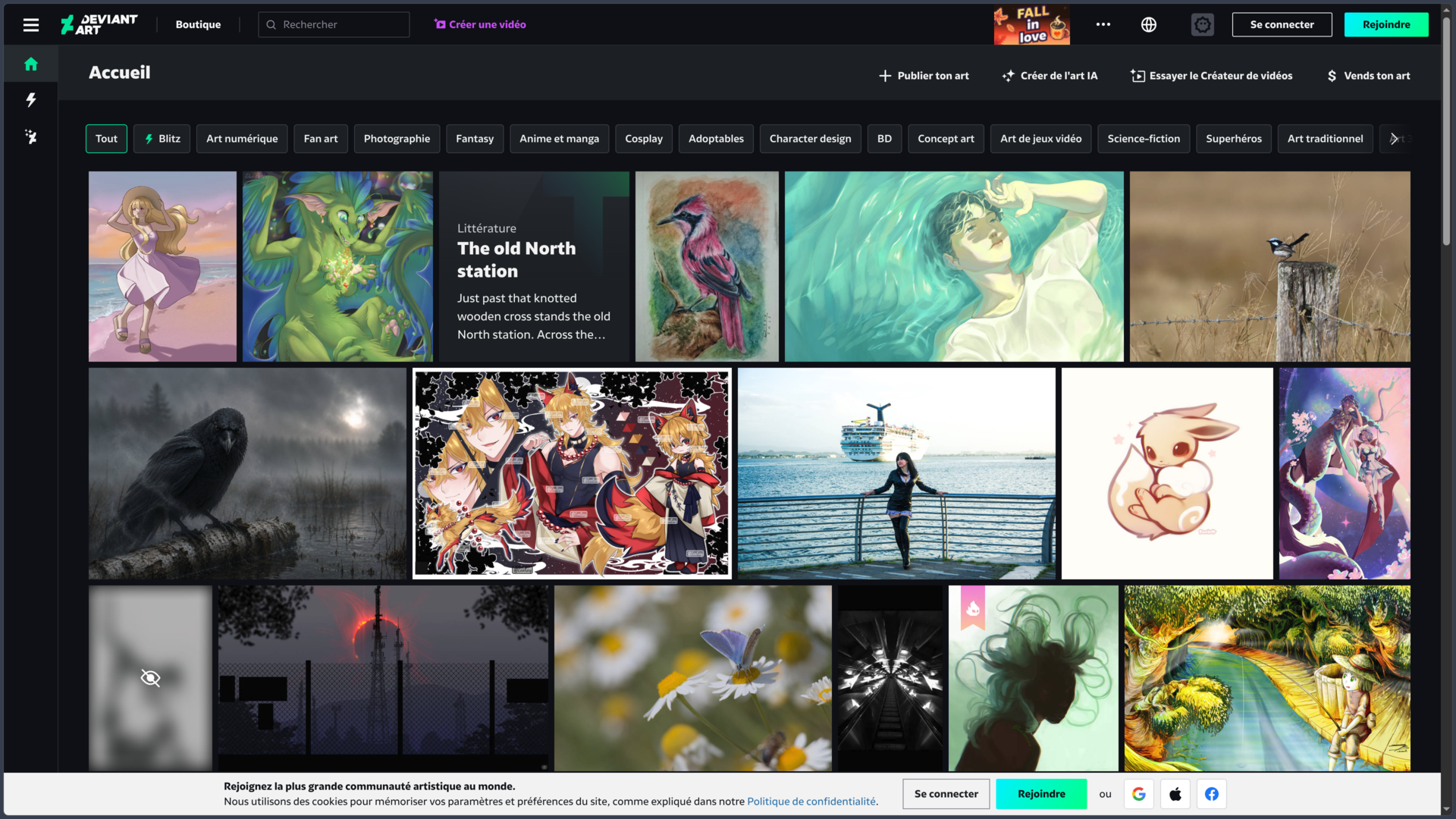Image resolution: width=1456 pixels, height=819 pixels.
Task: Open the man floating in water artwork
Action: [954, 266]
